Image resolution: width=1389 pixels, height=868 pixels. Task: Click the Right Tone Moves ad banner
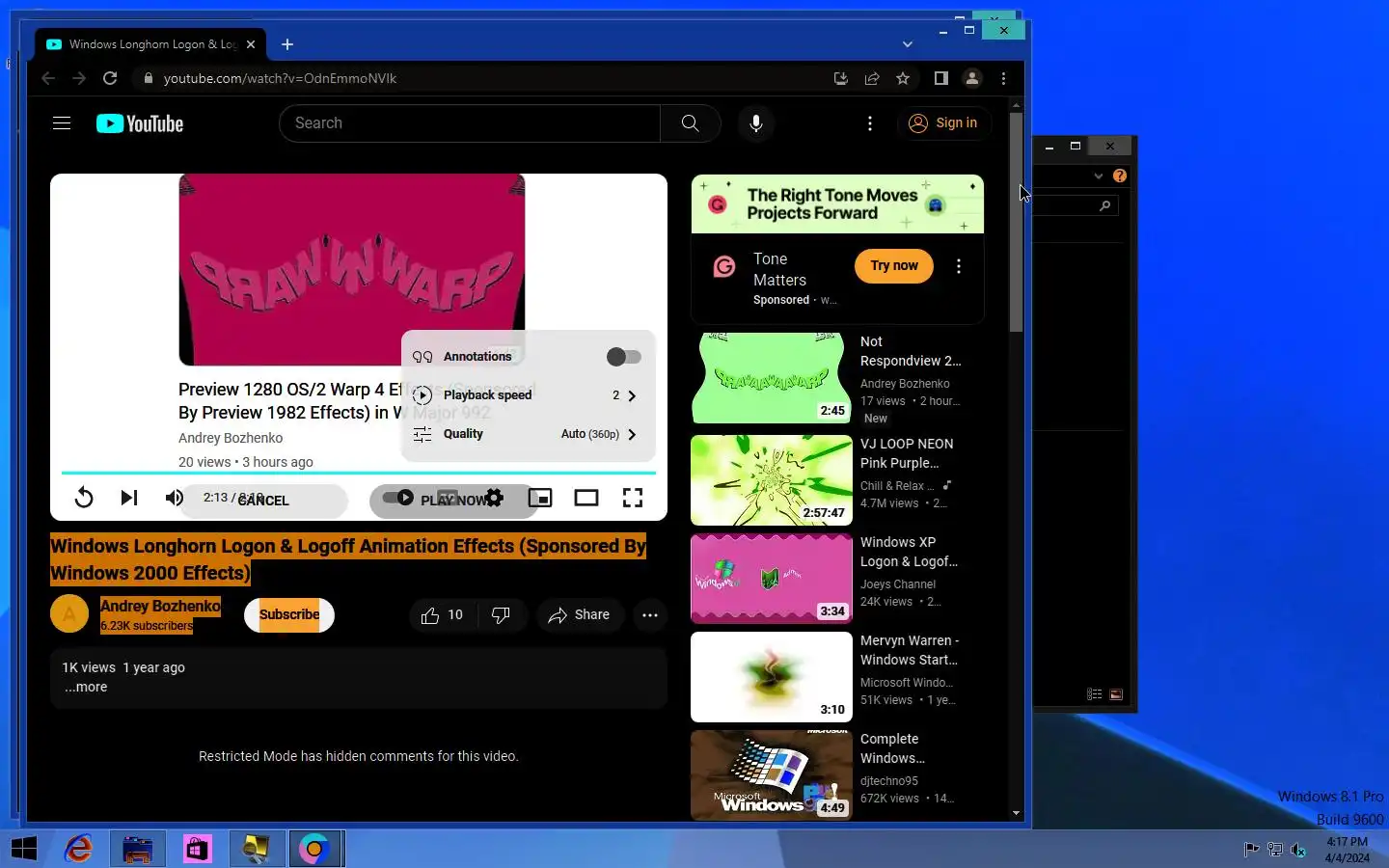point(837,204)
